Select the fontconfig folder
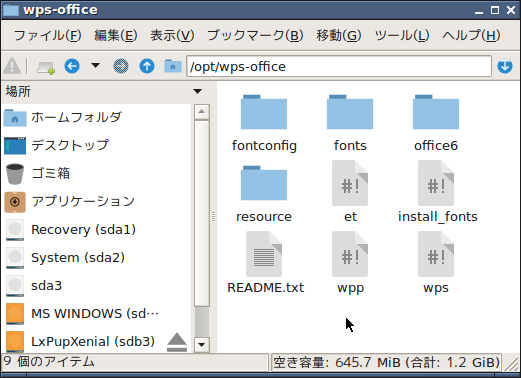The width and height of the screenshot is (521, 378). [x=264, y=123]
